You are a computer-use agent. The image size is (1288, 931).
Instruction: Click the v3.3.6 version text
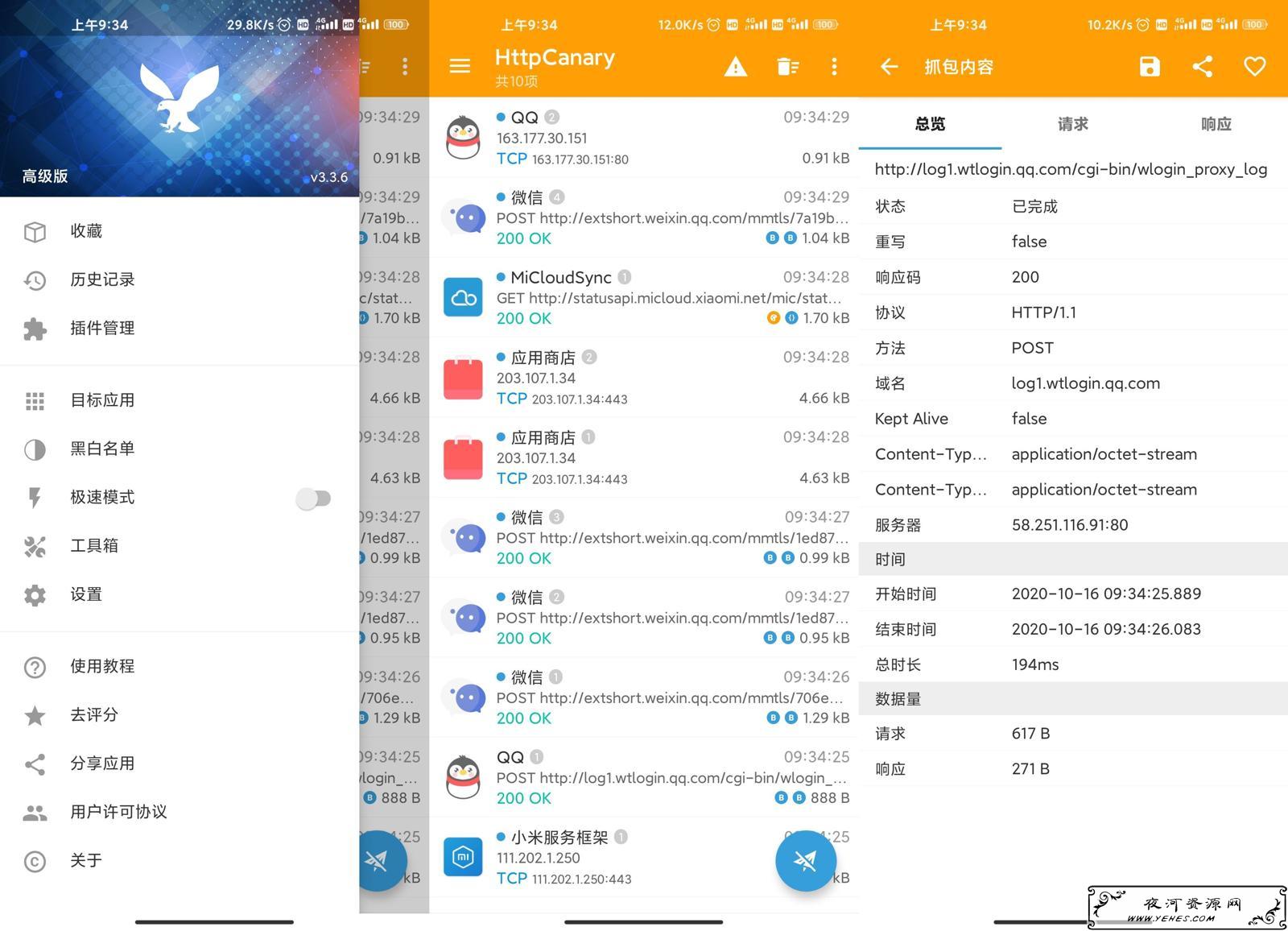click(x=329, y=177)
